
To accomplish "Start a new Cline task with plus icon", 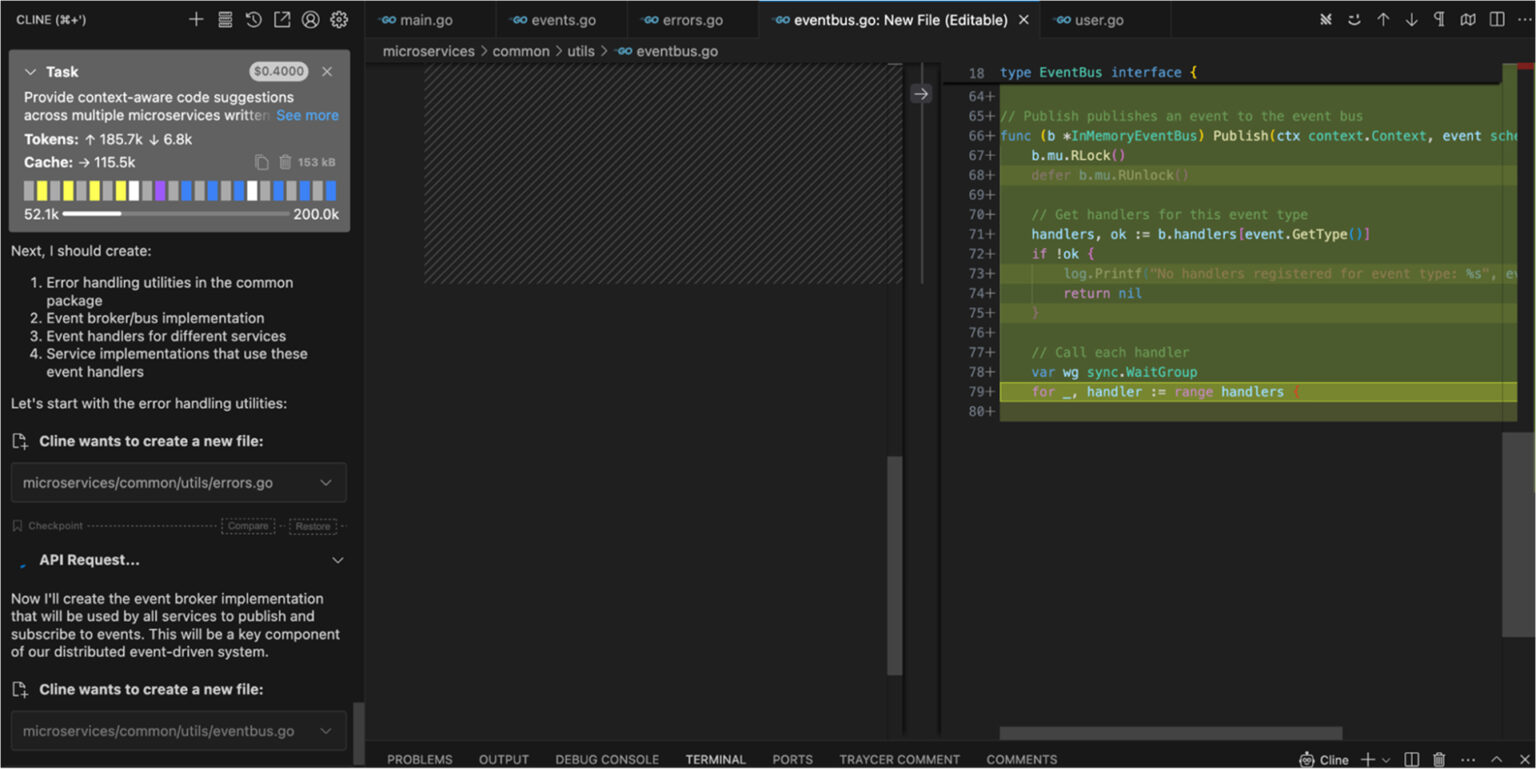I will [x=196, y=20].
